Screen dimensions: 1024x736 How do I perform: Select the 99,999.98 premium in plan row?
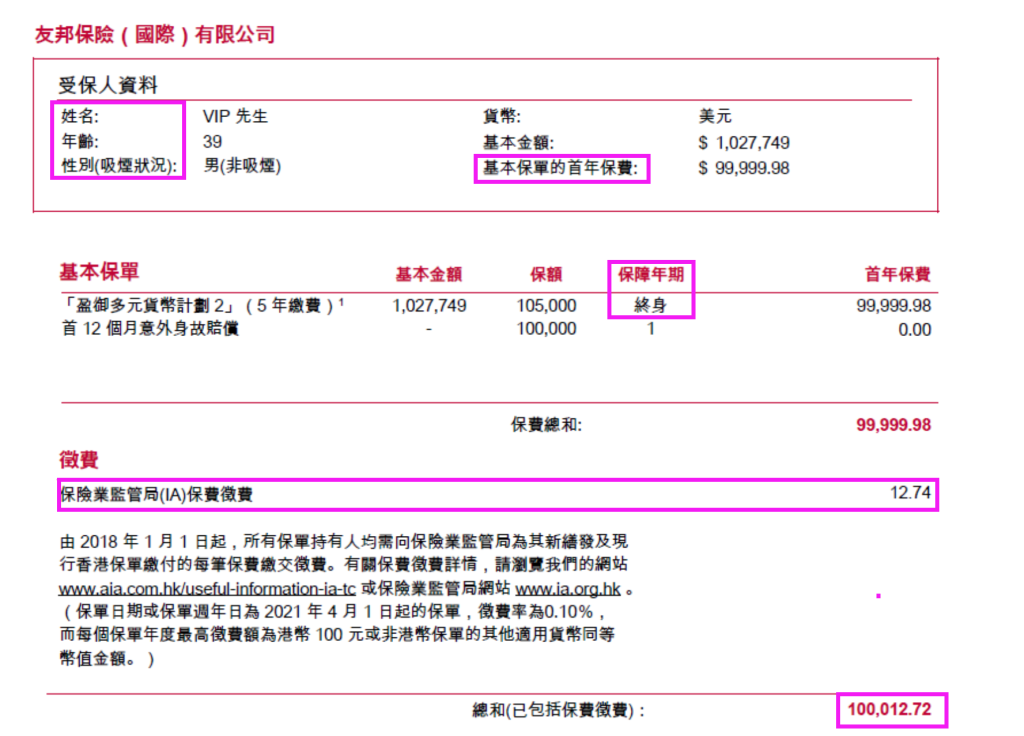tap(893, 306)
